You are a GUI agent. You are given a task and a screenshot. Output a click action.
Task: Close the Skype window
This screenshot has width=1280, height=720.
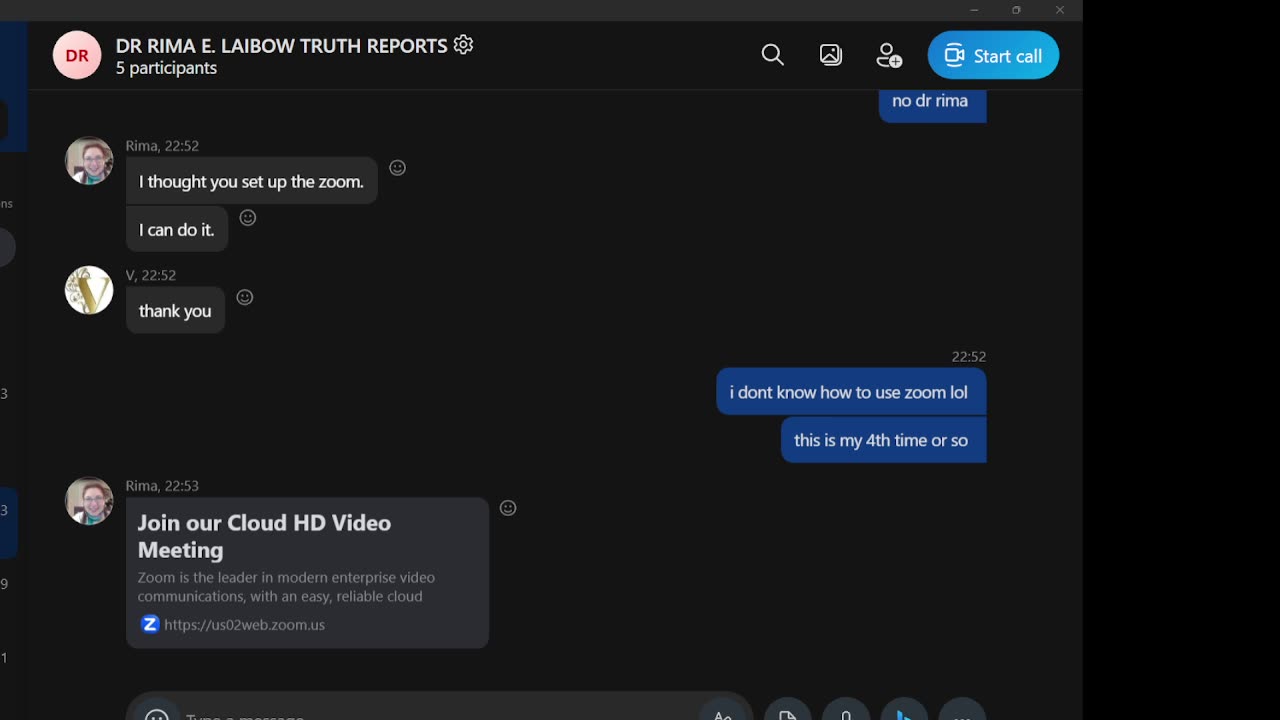[1059, 10]
